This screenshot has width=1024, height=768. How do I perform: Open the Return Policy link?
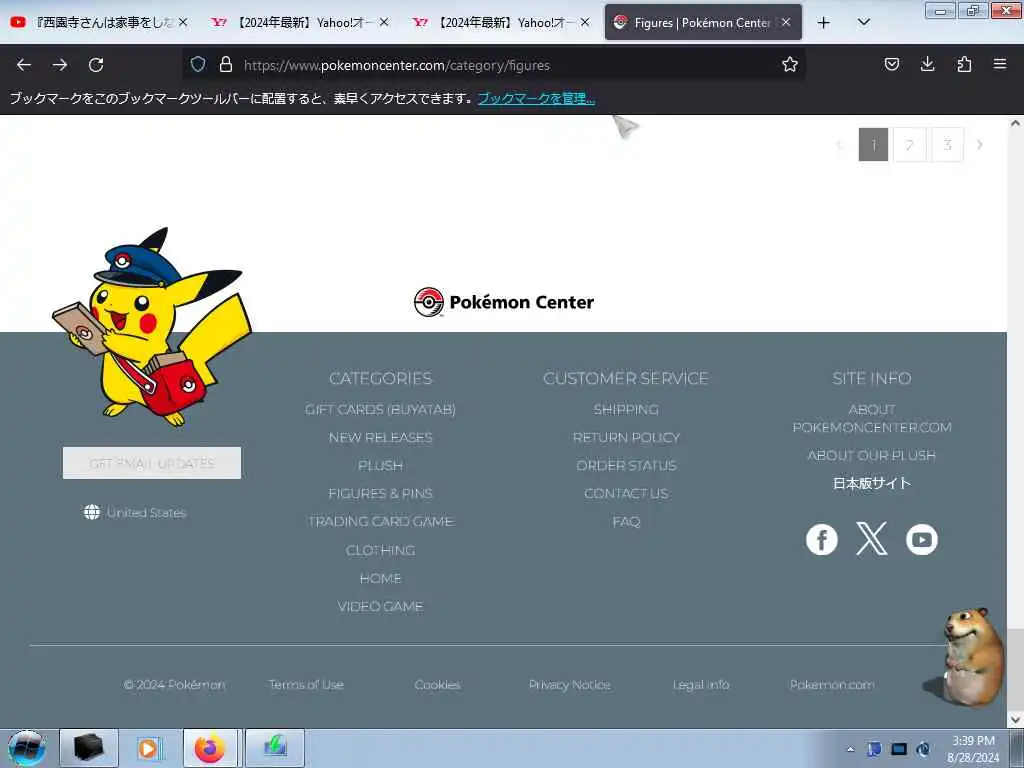click(x=626, y=438)
